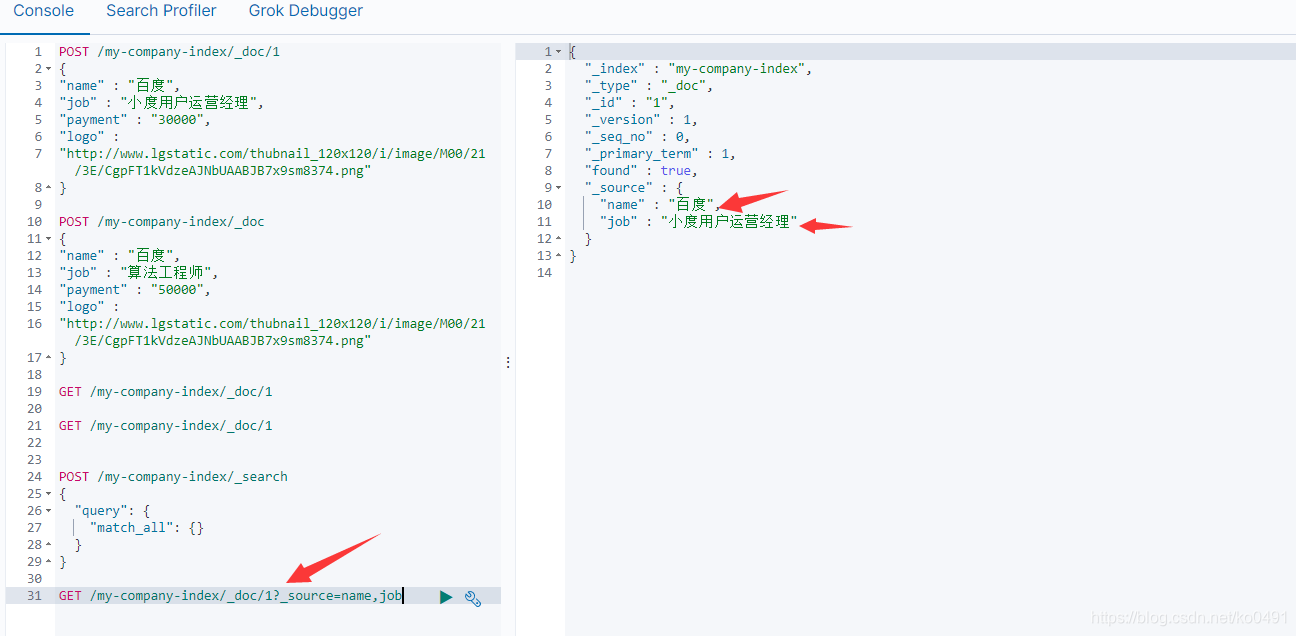
Task: Click gutter line number 14 in the response pane
Action: click(x=544, y=273)
